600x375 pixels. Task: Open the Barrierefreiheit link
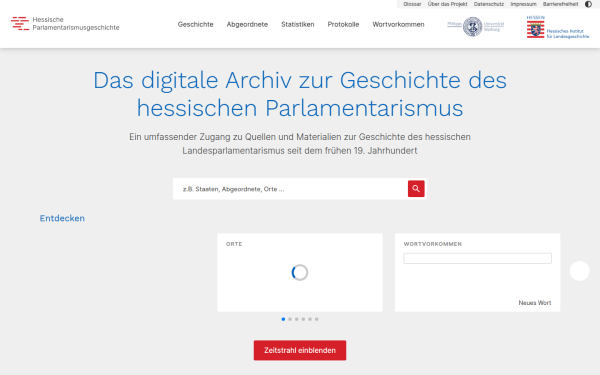coord(561,4)
